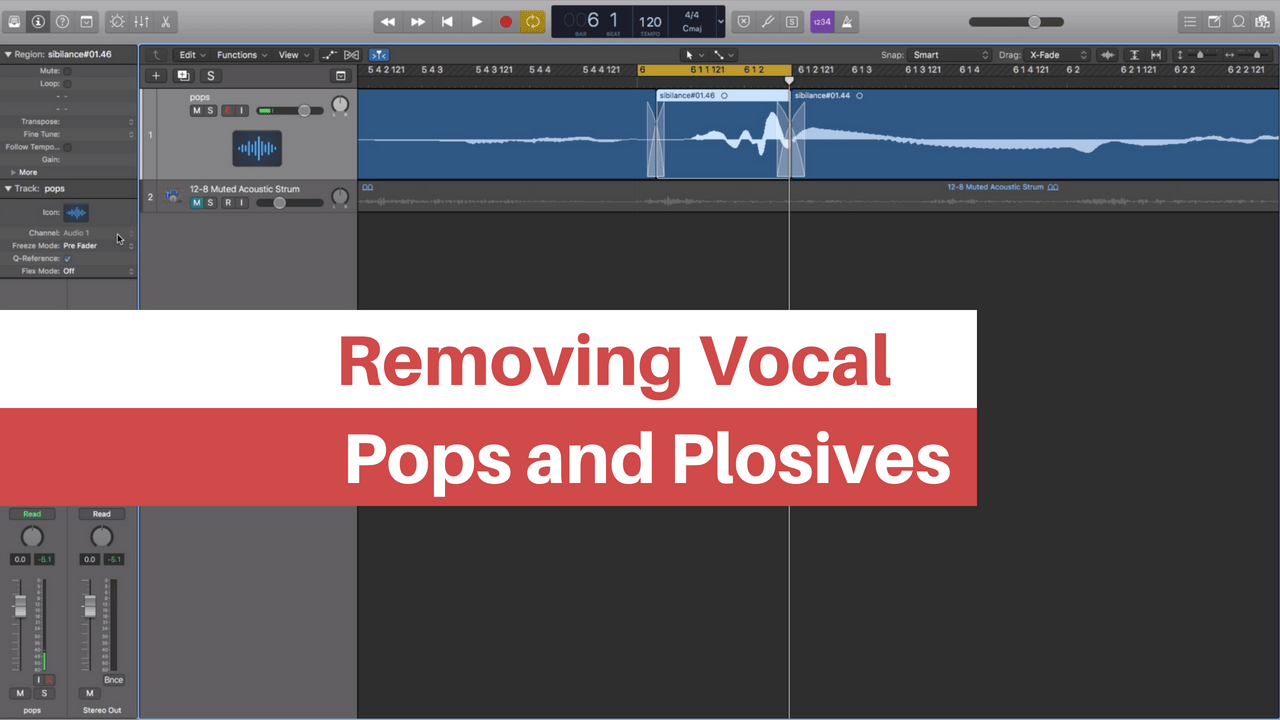This screenshot has width=1280, height=720.
Task: Toggle the Q-Reference checkbox
Action: 67,258
